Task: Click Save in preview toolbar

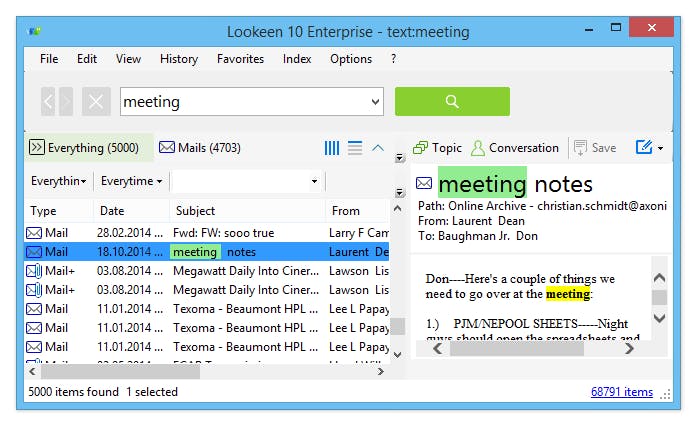Action: pyautogui.click(x=595, y=148)
